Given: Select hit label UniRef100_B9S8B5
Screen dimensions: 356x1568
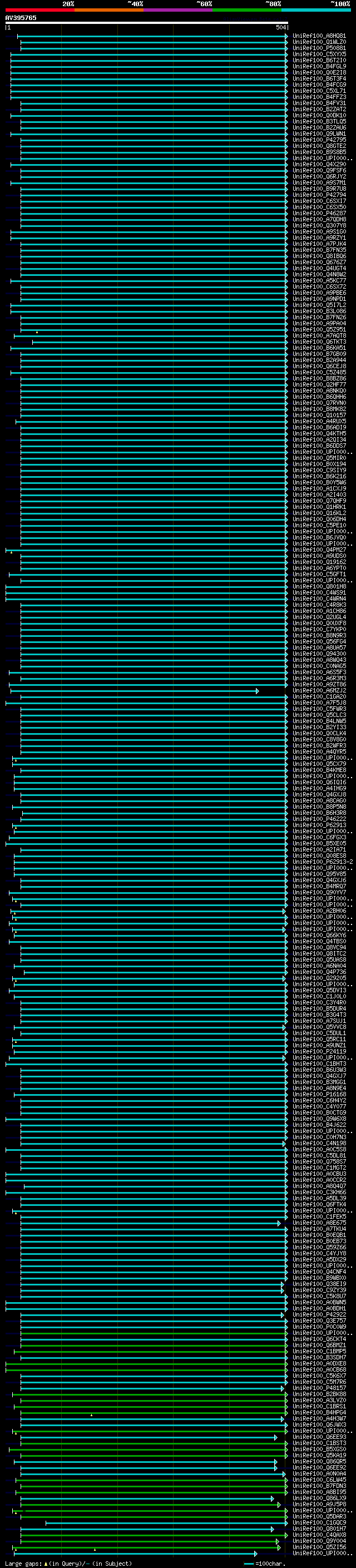Looking at the screenshot, I should click(319, 152).
